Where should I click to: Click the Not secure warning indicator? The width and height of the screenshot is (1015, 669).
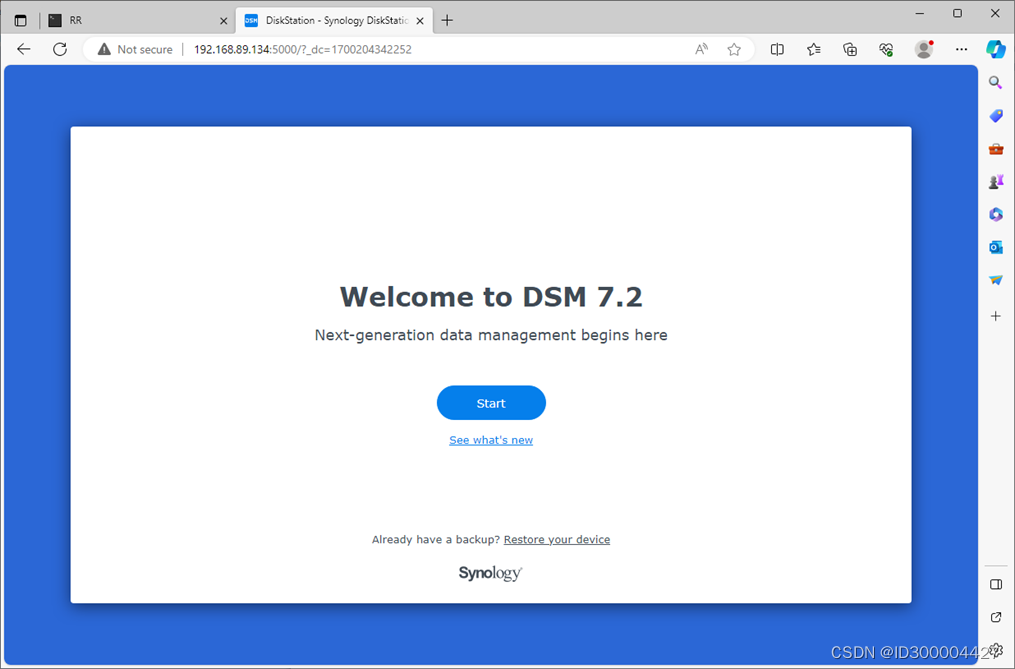pos(135,49)
